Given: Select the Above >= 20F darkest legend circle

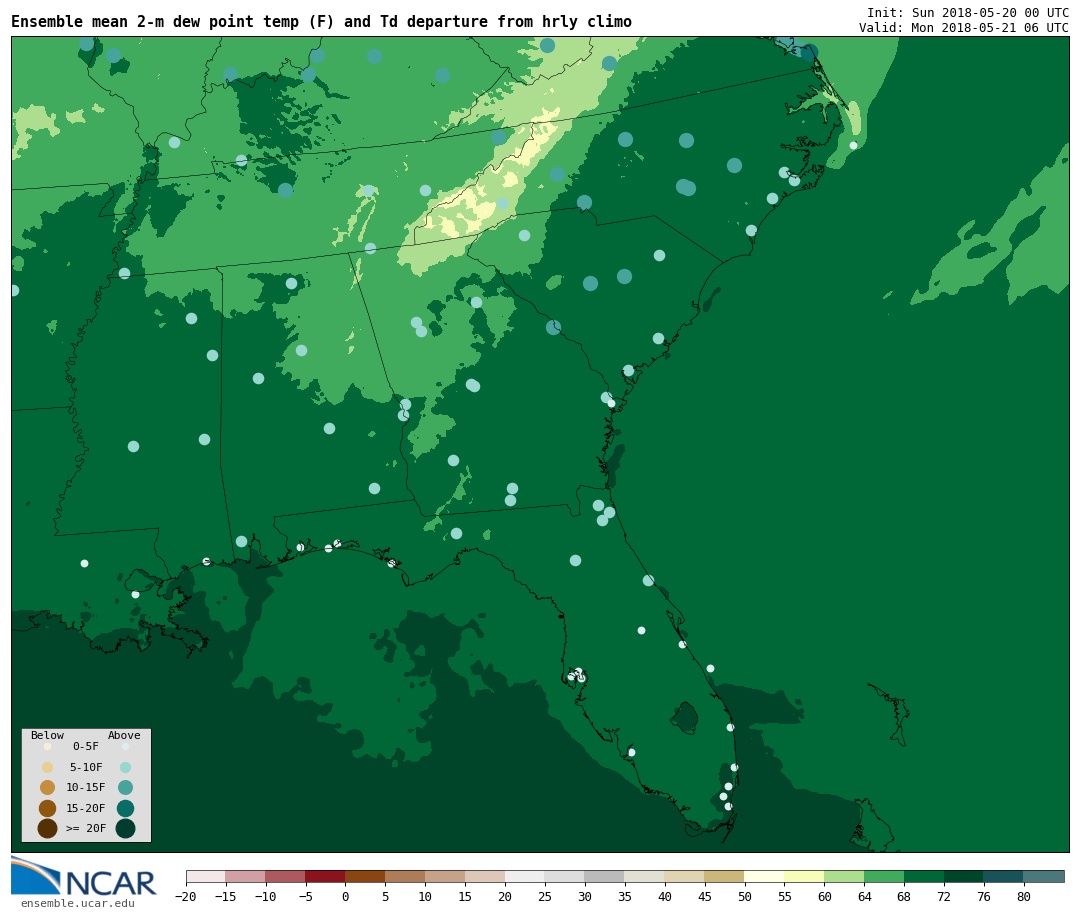Looking at the screenshot, I should coord(125,828).
